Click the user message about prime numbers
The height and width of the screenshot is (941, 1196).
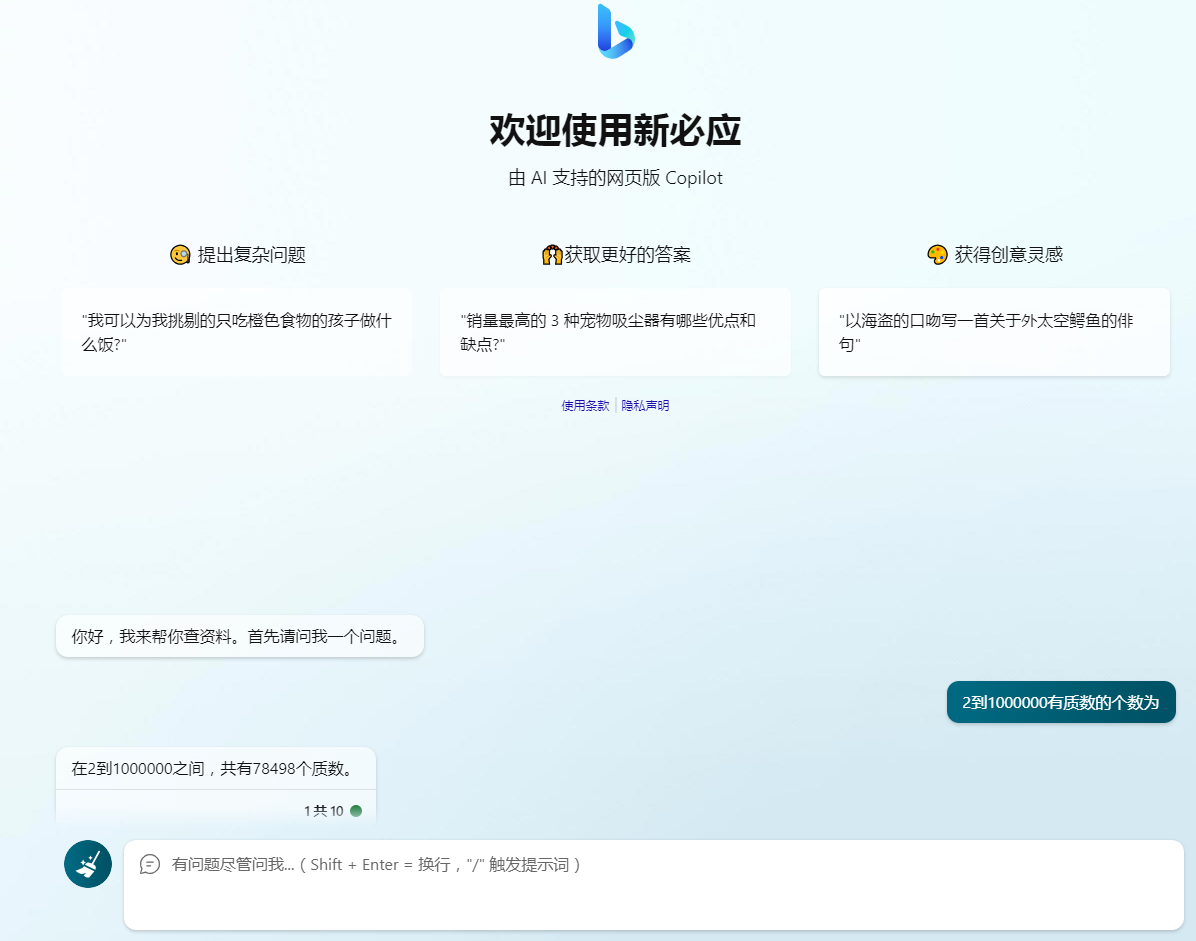point(1060,702)
